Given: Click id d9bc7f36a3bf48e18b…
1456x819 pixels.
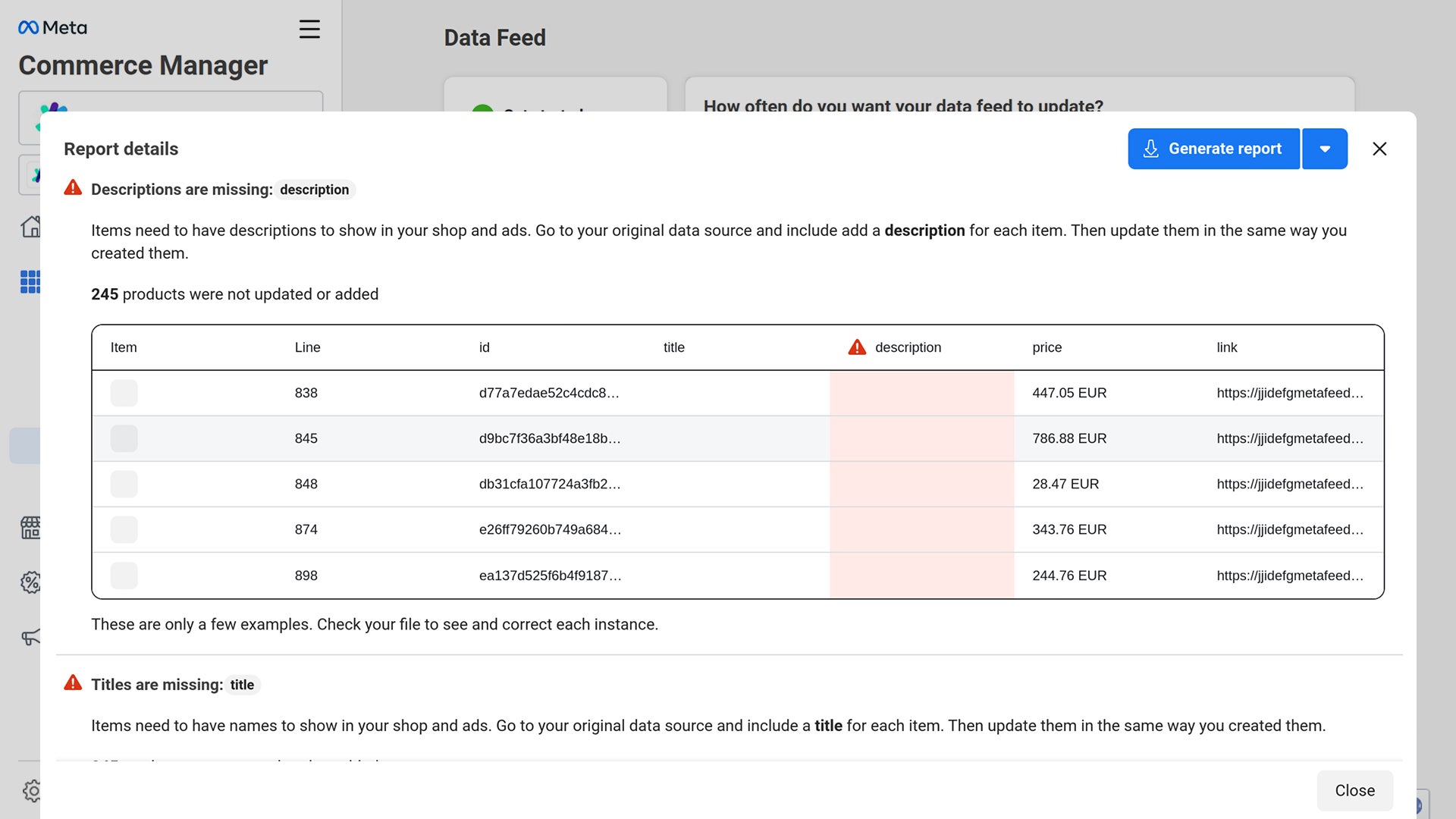Looking at the screenshot, I should [550, 438].
